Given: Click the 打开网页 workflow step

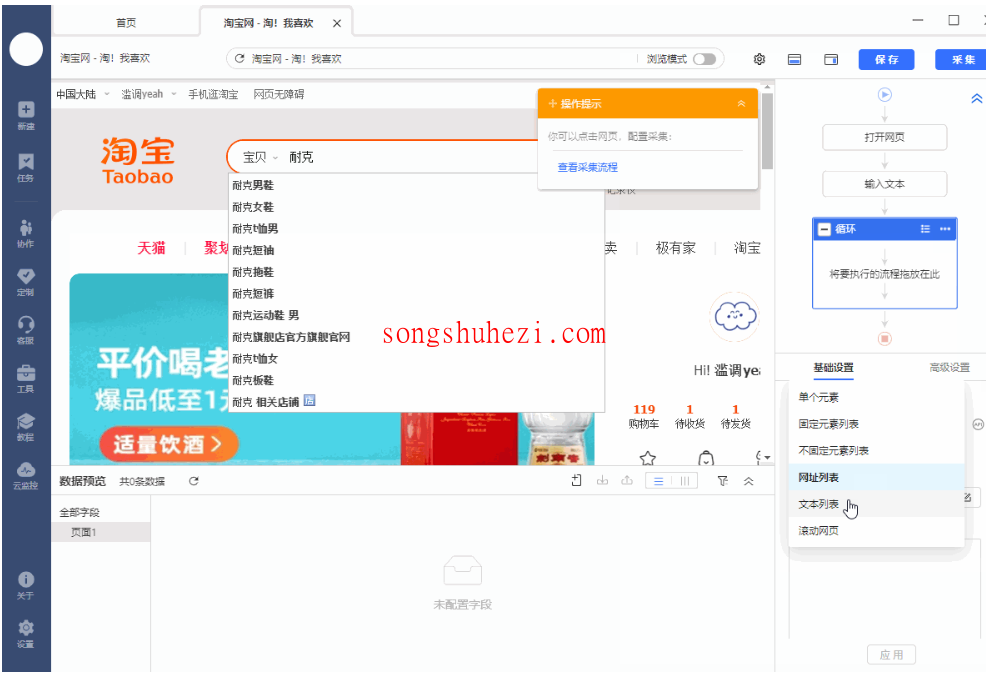Looking at the screenshot, I should (x=885, y=138).
